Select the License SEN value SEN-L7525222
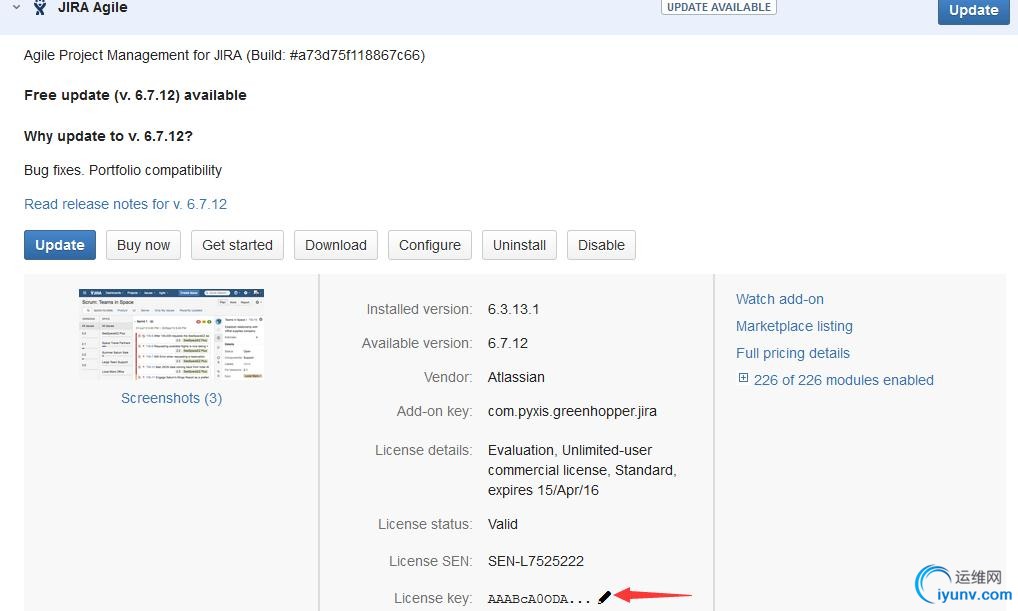Image resolution: width=1018 pixels, height=611 pixels. point(536,561)
